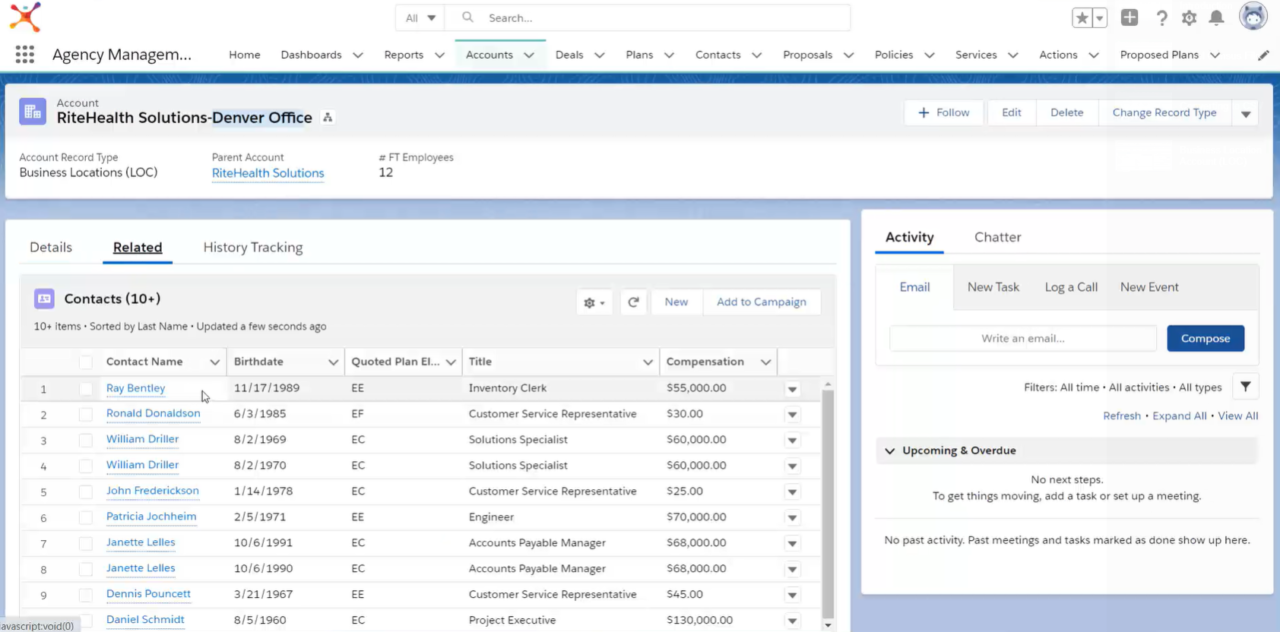The height and width of the screenshot is (632, 1280).
Task: Open the App Launcher waffle icon
Action: point(24,55)
